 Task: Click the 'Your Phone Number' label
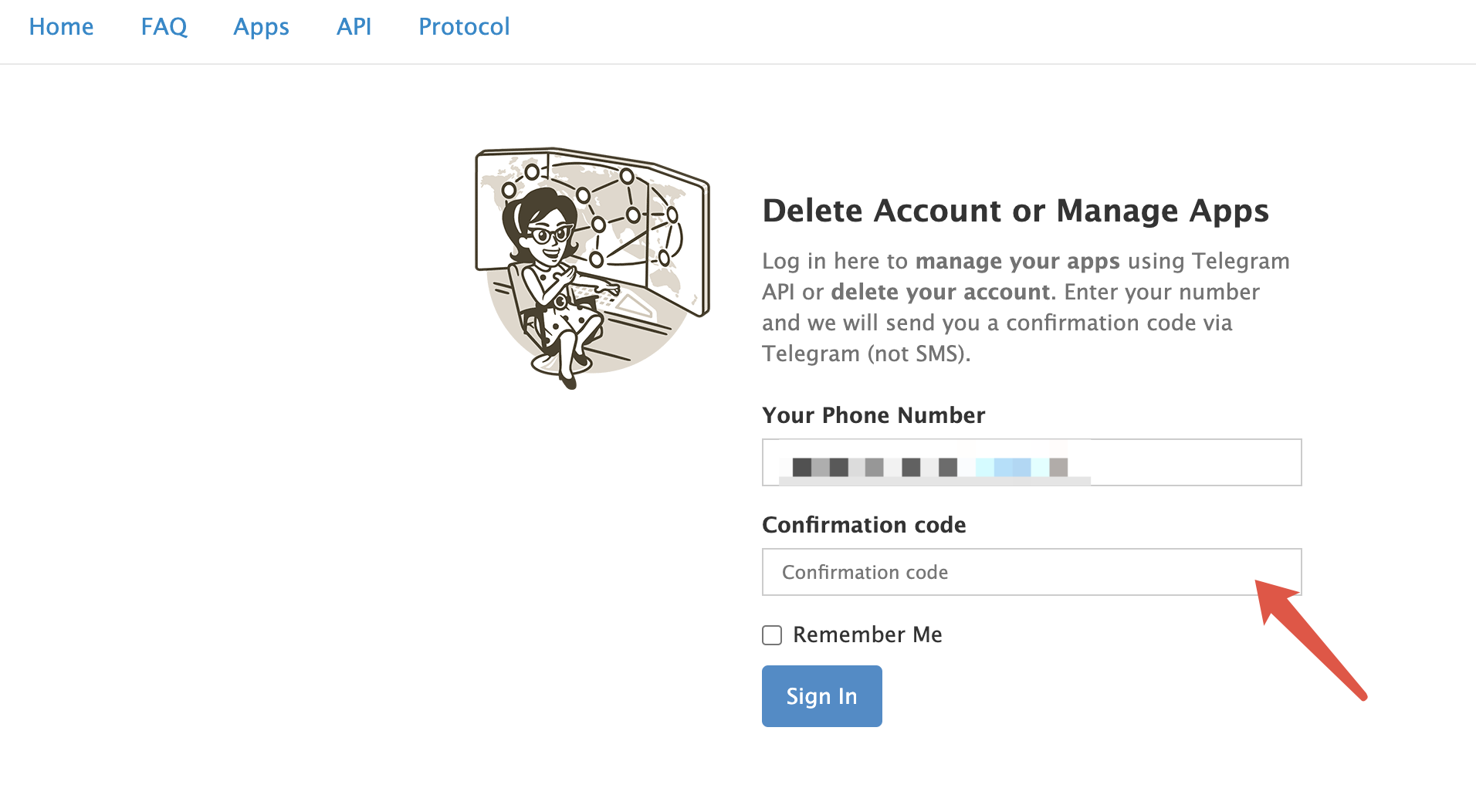point(873,415)
